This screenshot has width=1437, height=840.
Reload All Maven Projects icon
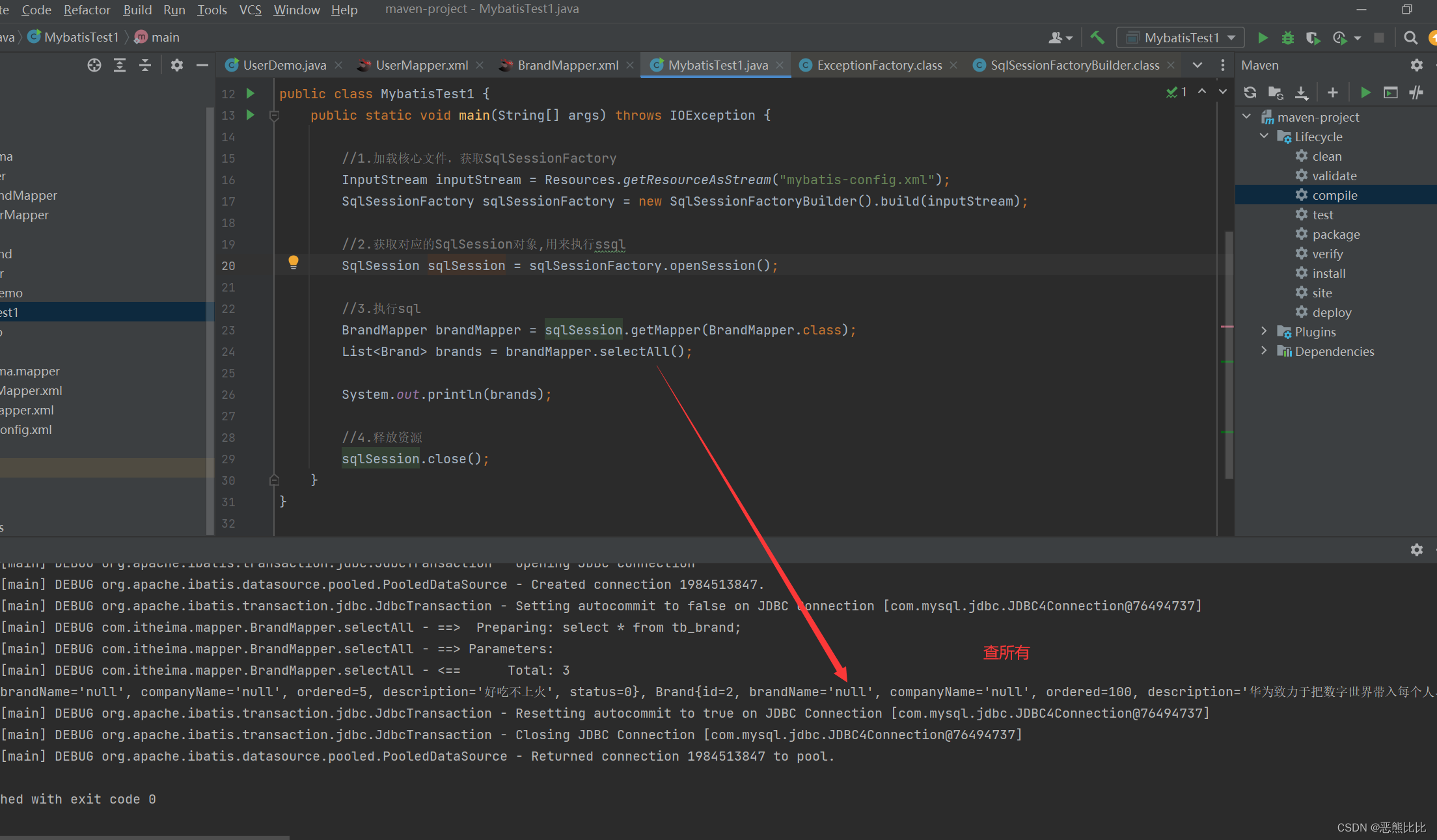(x=1250, y=92)
